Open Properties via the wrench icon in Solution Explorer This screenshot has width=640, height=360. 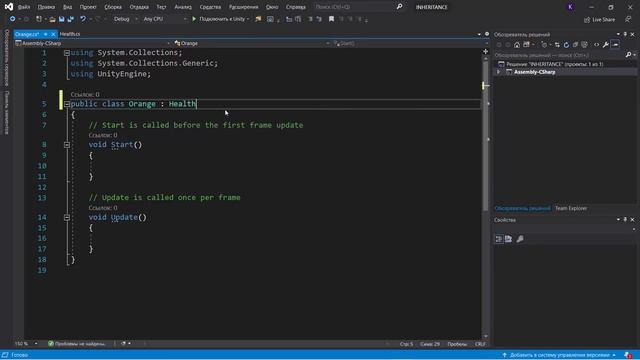point(606,45)
